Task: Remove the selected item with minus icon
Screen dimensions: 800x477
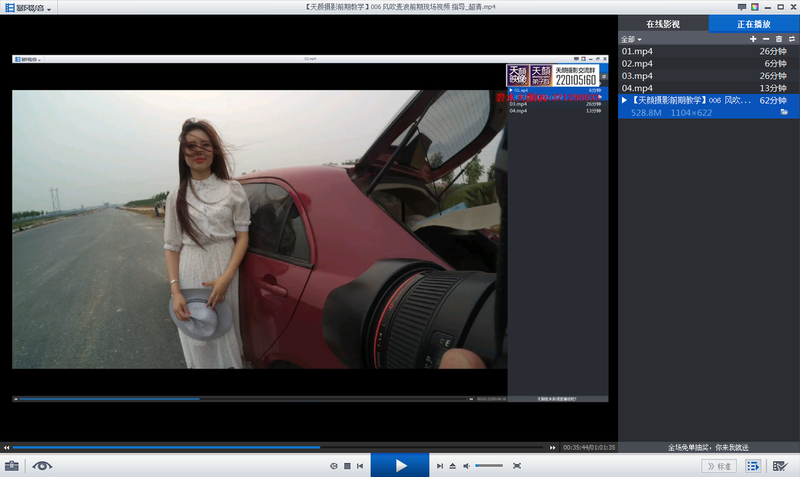Action: tap(766, 38)
